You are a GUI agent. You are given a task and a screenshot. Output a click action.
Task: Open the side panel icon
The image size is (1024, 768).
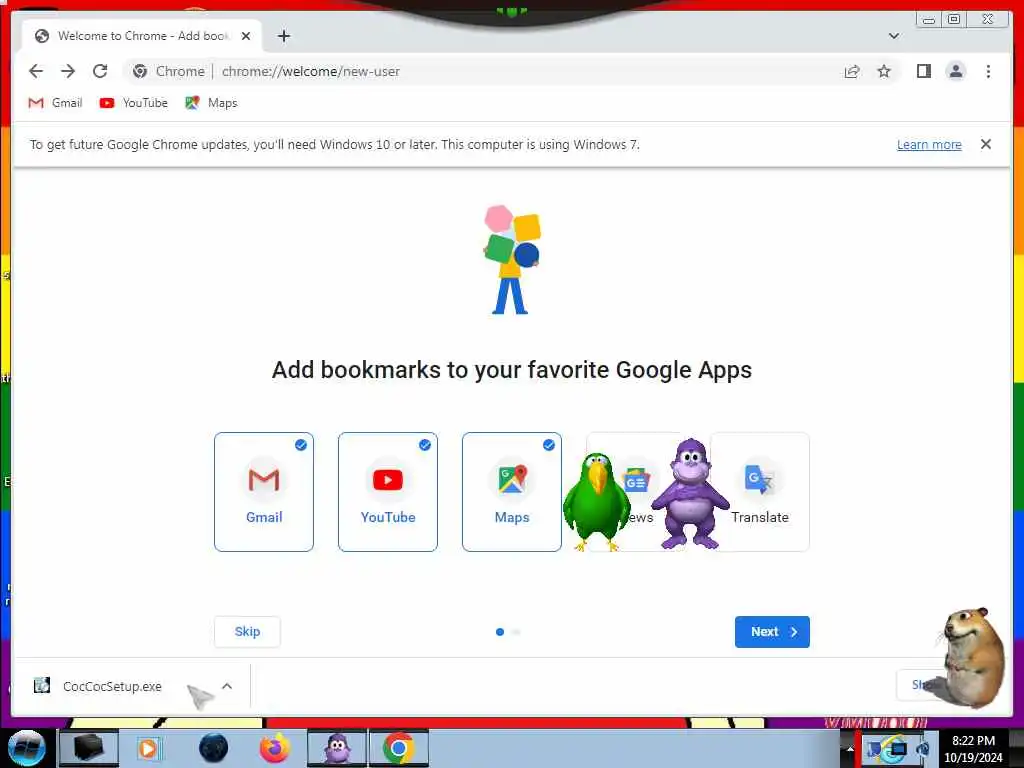click(x=923, y=71)
